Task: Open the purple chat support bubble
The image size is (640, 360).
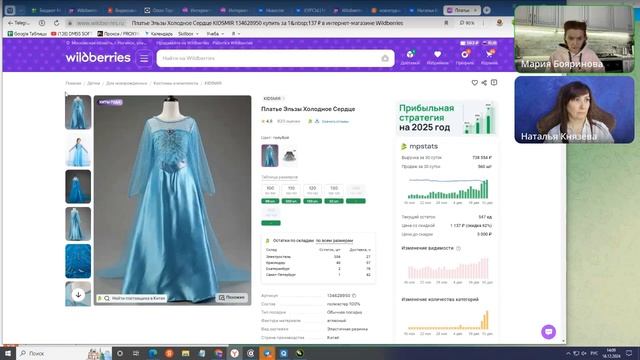Action: (x=548, y=331)
